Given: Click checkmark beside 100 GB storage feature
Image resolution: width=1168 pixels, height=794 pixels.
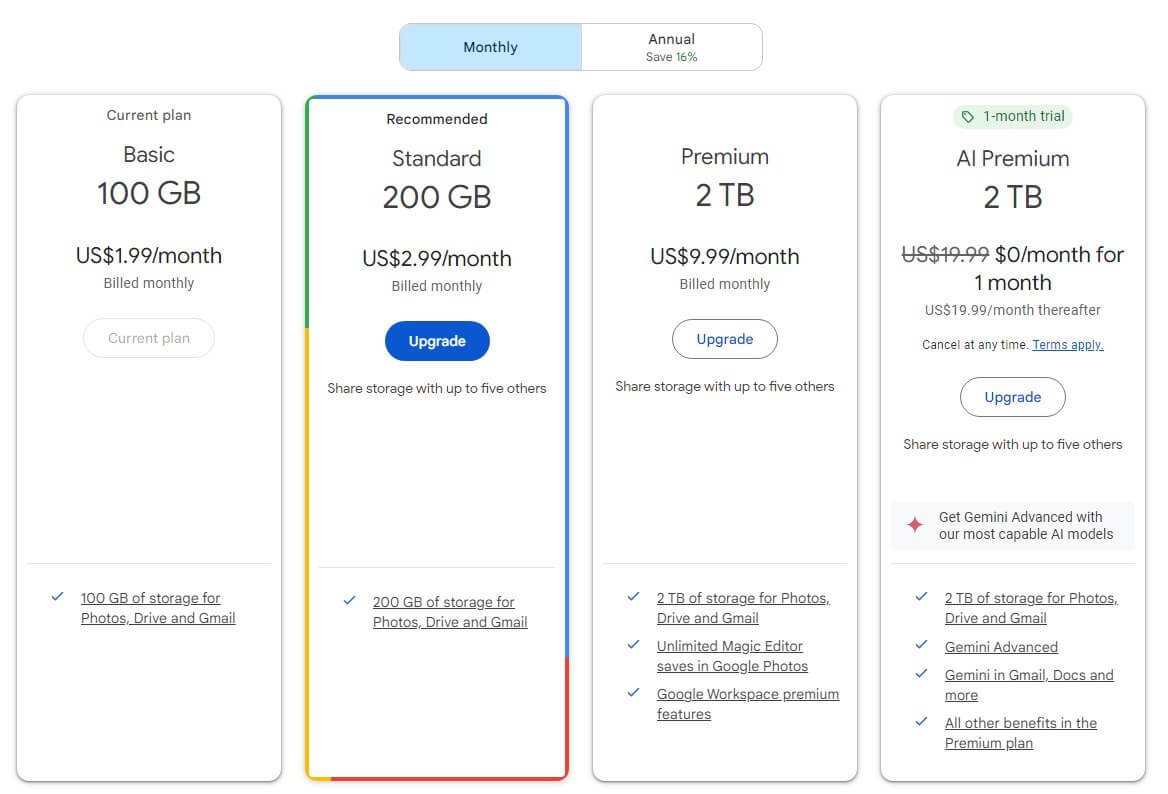Looking at the screenshot, I should click(57, 597).
